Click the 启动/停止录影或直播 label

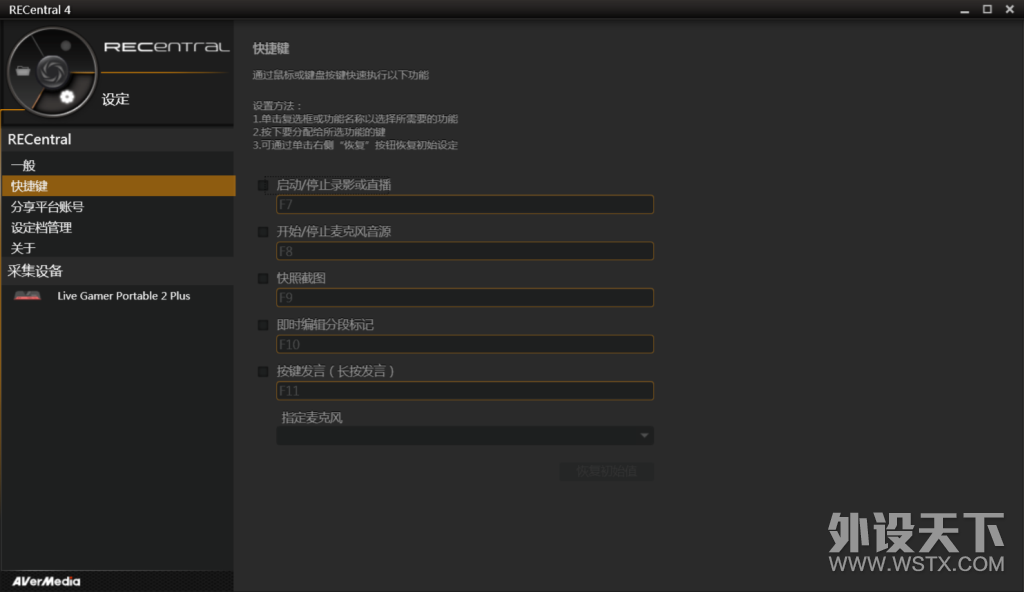tap(334, 185)
